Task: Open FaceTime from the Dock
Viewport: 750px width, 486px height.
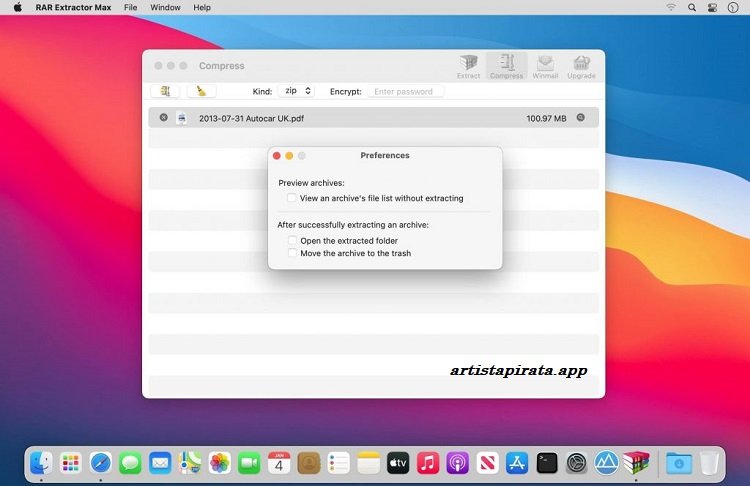Action: (x=249, y=463)
